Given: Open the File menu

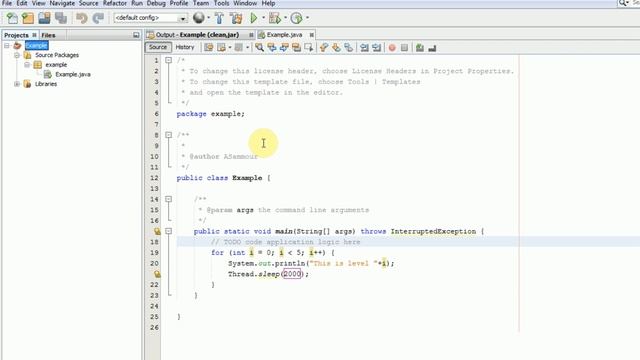Looking at the screenshot, I should click(x=7, y=3).
